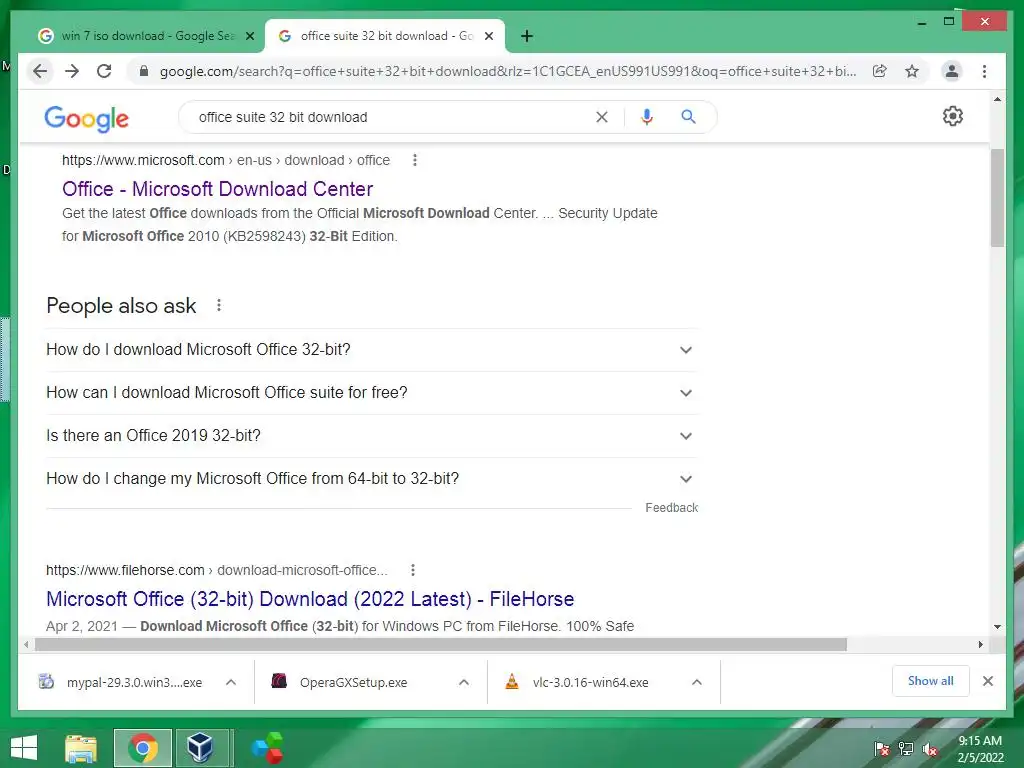1024x768 pixels.
Task: Open Office - Microsoft Download Center link
Action: click(x=217, y=189)
